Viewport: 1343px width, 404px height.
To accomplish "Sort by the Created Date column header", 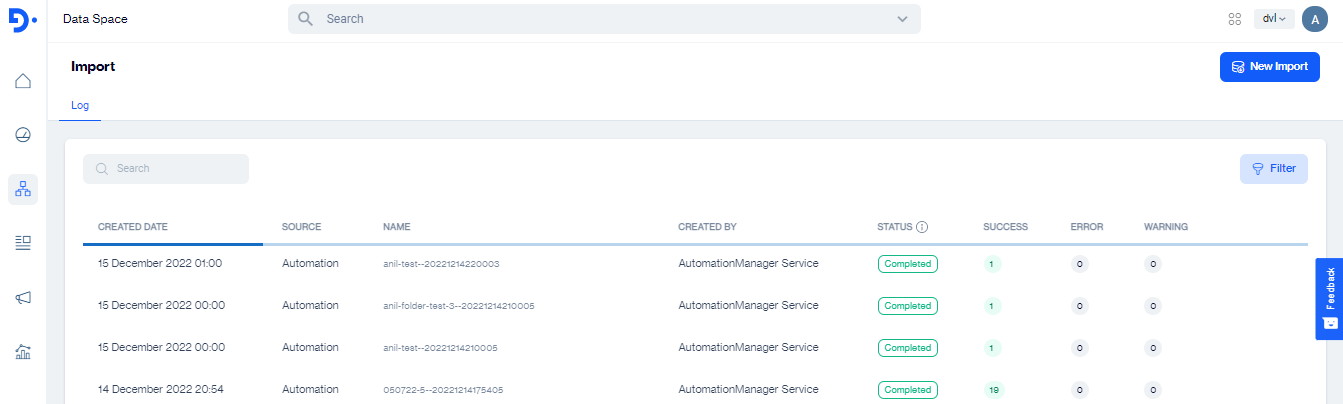I will [x=131, y=227].
